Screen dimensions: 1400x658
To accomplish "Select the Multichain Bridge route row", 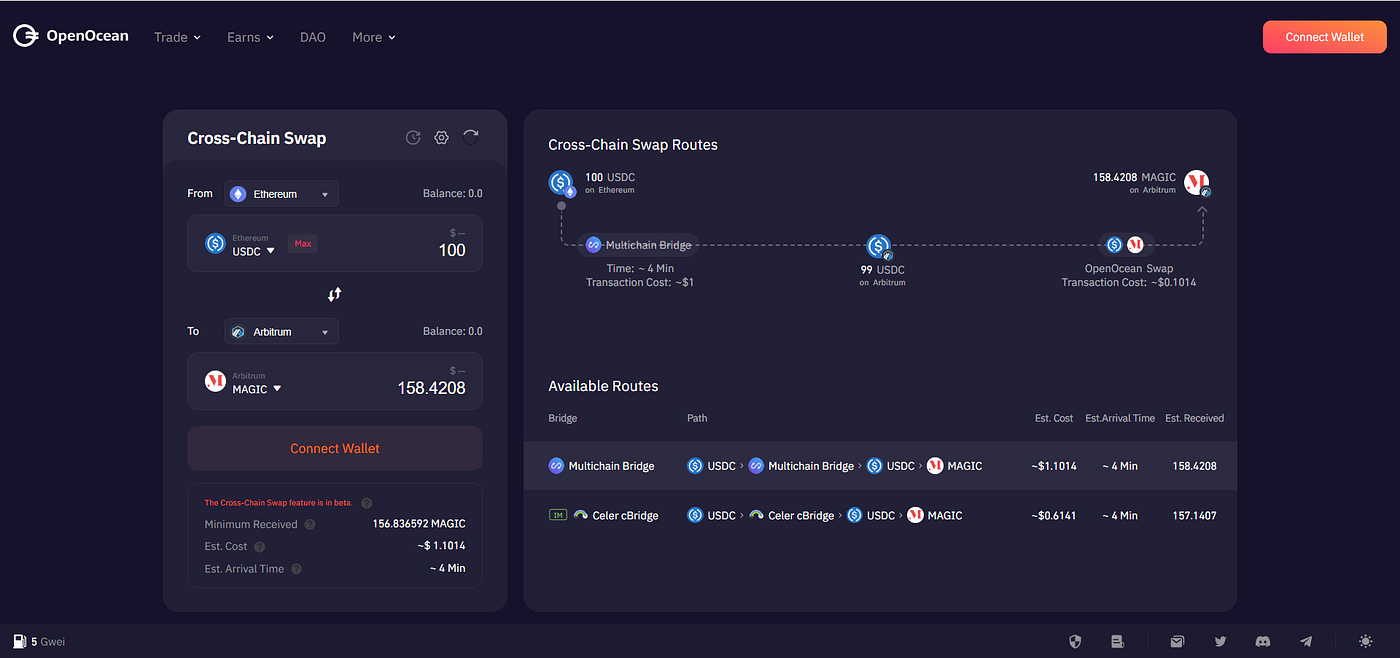I will [880, 466].
